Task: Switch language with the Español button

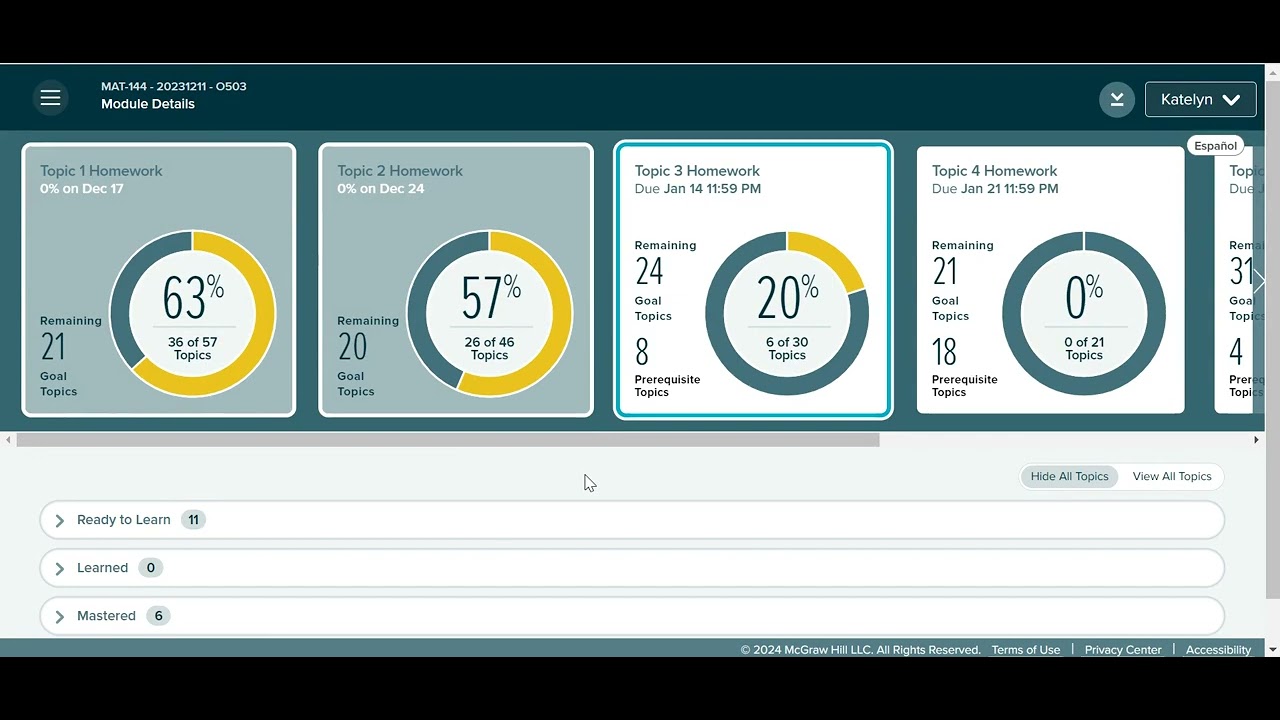Action: tap(1215, 146)
